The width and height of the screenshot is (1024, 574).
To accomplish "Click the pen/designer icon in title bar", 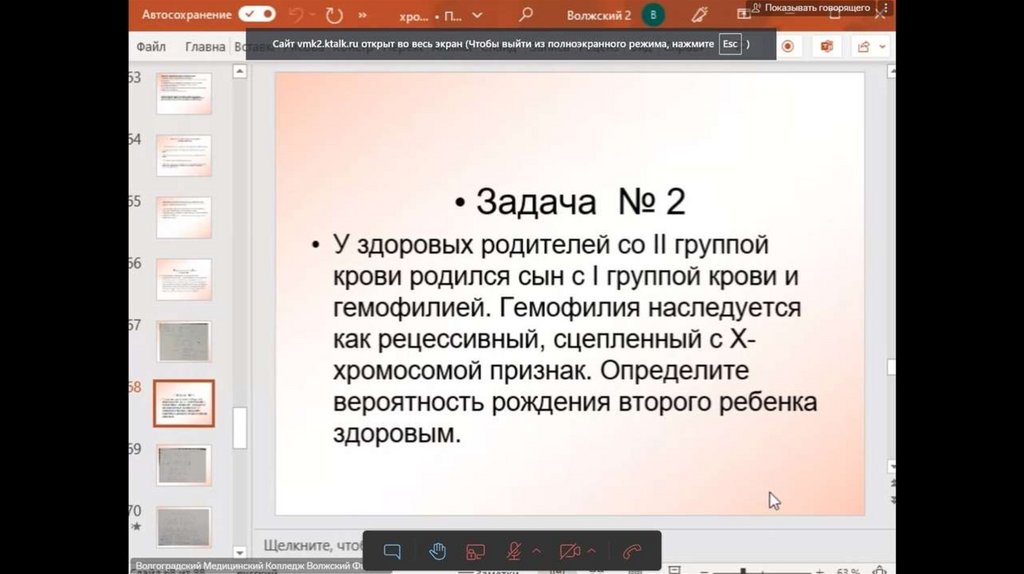I will [699, 15].
